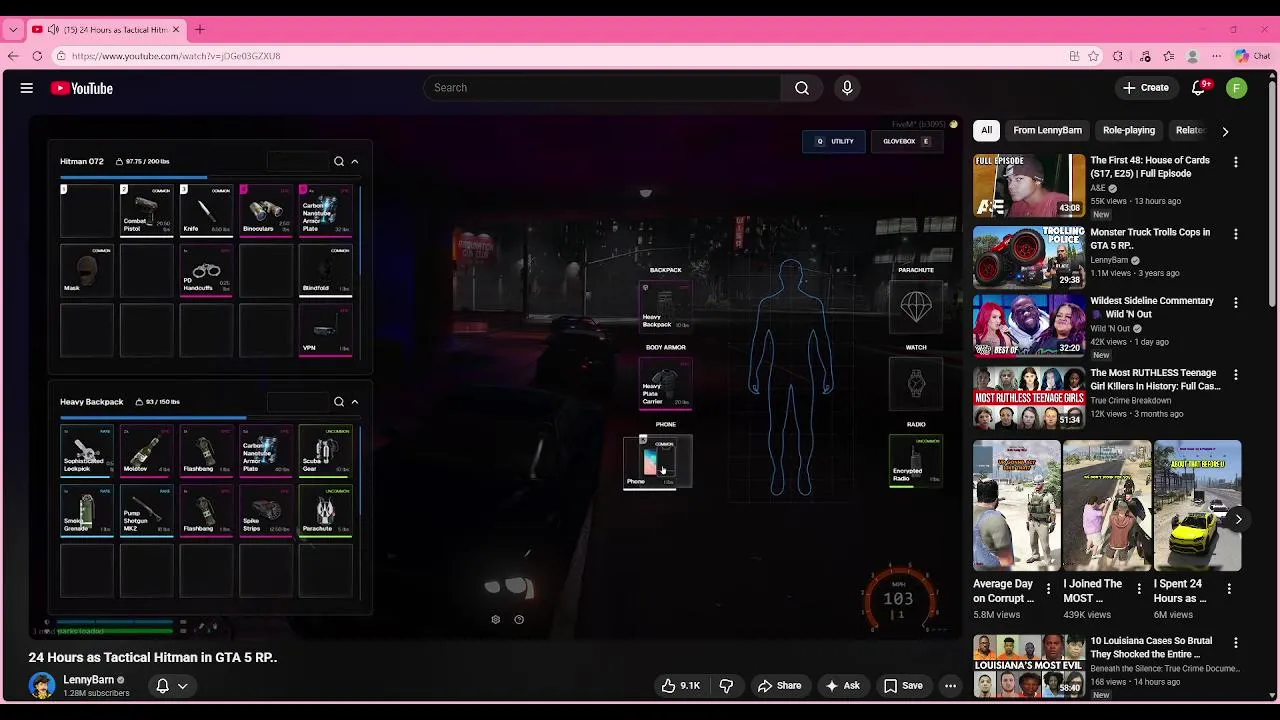Open First 48 House of Cards thumbnail
Image resolution: width=1280 pixels, height=720 pixels.
1029,185
